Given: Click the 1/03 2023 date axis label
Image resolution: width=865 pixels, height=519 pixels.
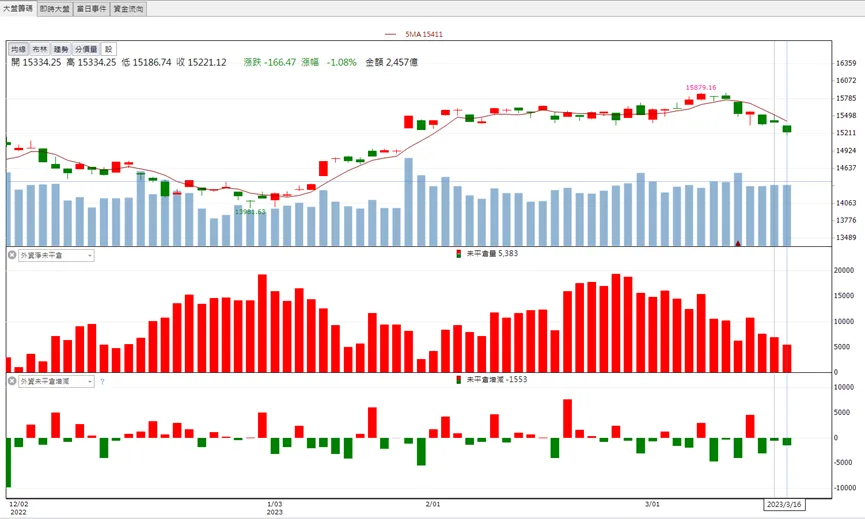Looking at the screenshot, I should (x=275, y=508).
